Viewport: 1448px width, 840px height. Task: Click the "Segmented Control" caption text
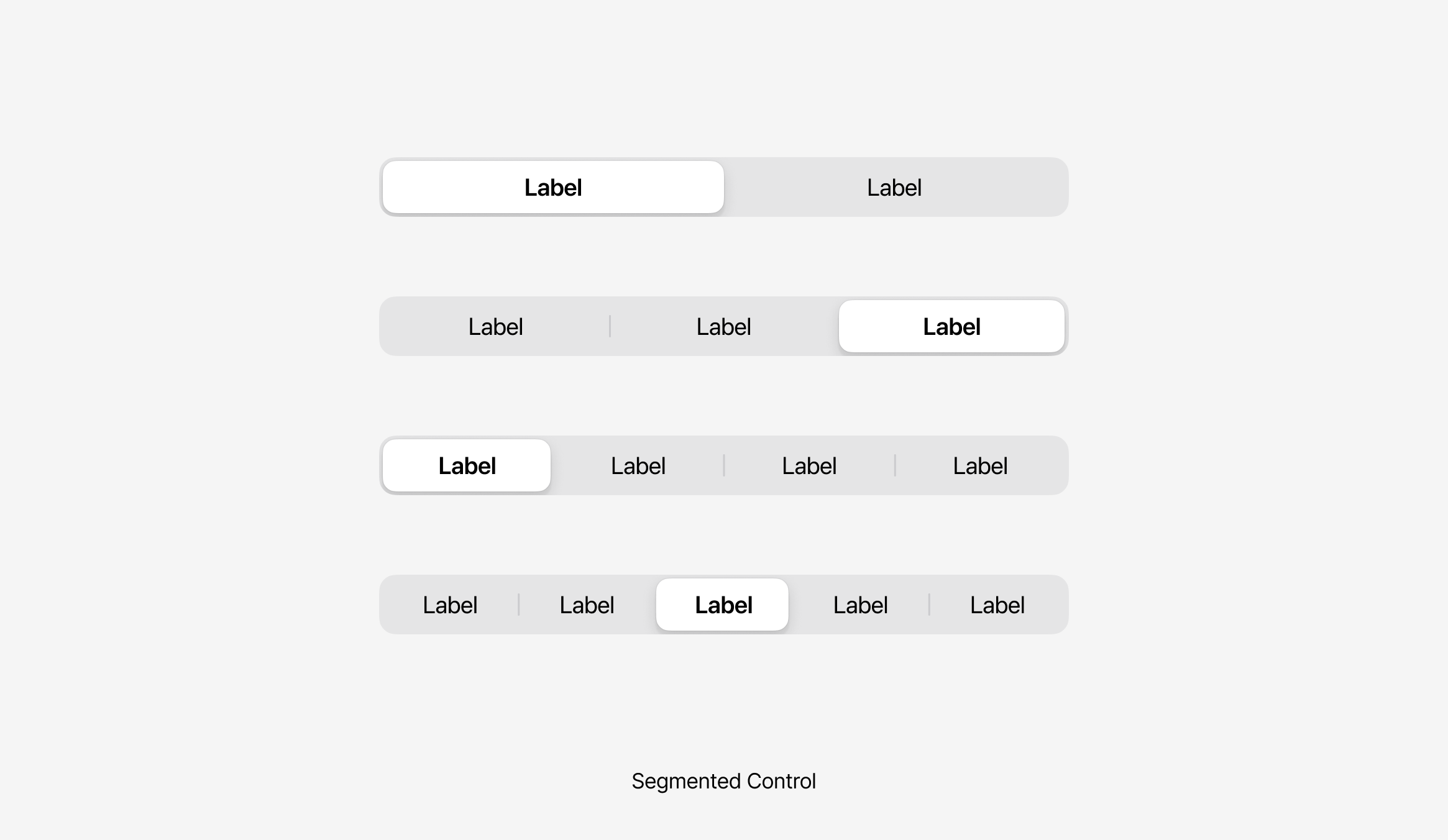pyautogui.click(x=723, y=781)
